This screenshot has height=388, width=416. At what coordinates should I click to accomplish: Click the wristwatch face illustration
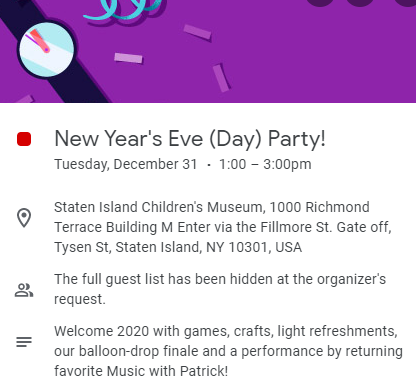point(46,50)
